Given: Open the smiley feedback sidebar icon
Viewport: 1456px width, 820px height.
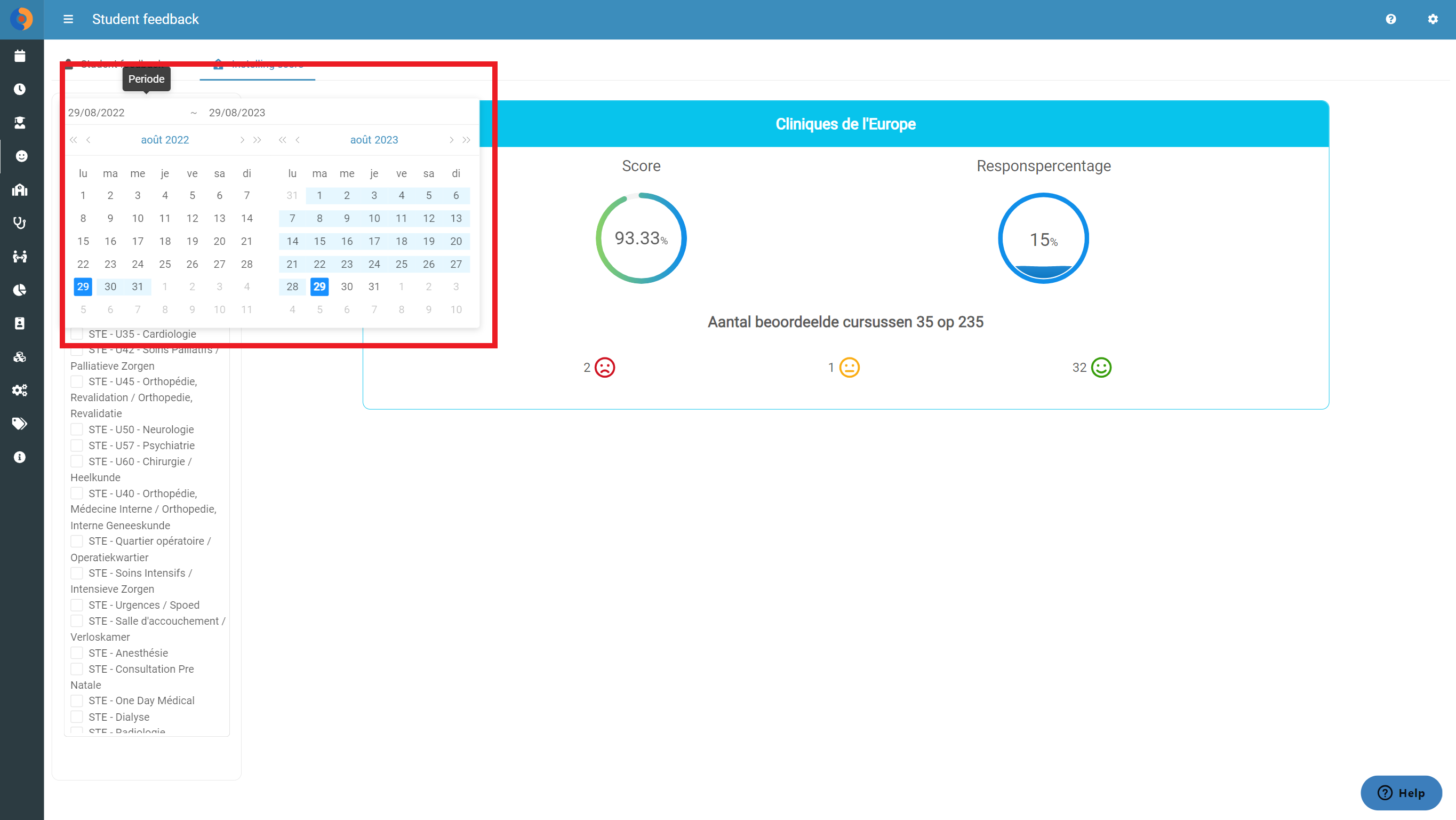Looking at the screenshot, I should [x=21, y=156].
